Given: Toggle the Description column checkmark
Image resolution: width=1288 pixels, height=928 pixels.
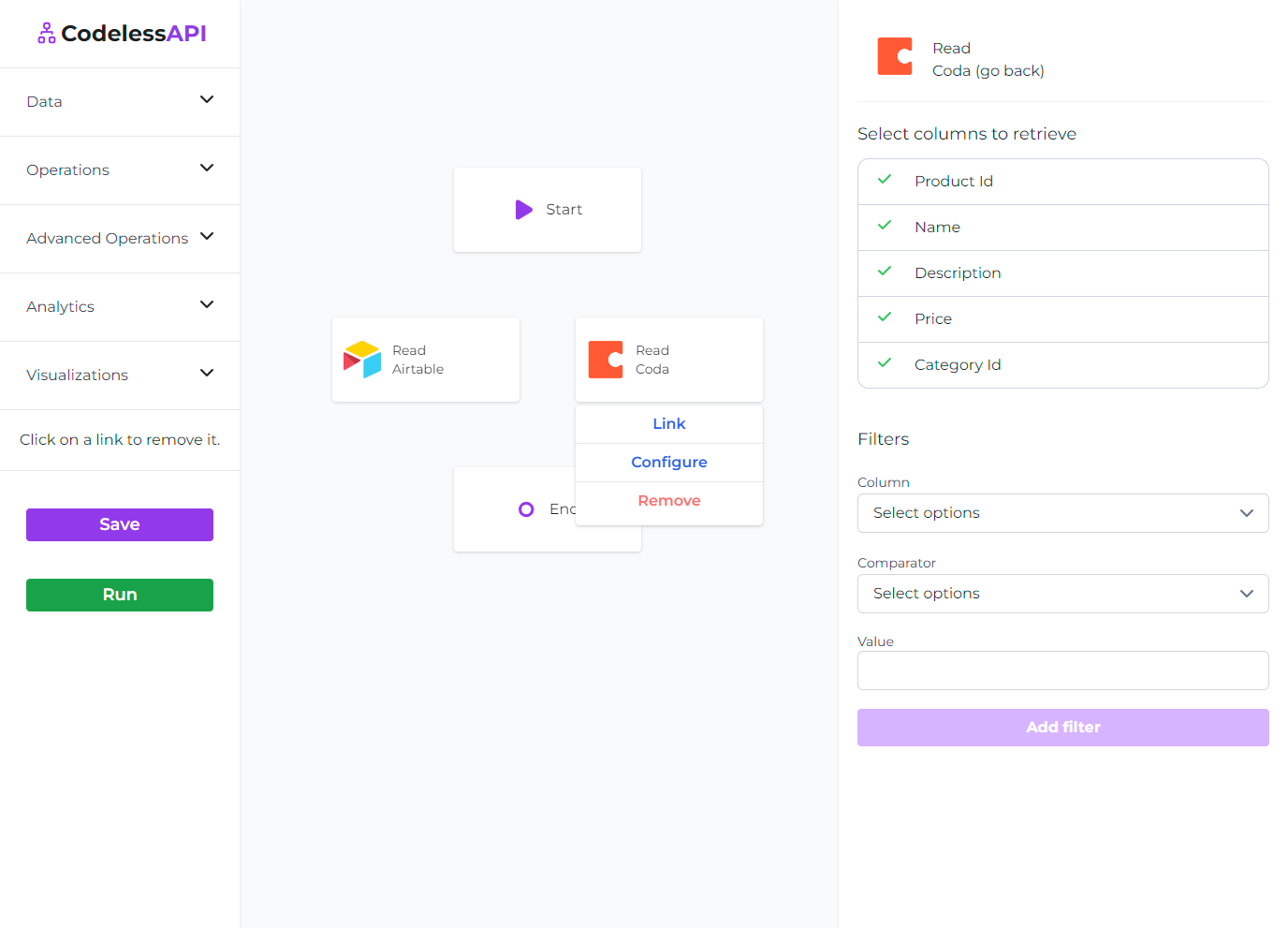Looking at the screenshot, I should coord(885,272).
